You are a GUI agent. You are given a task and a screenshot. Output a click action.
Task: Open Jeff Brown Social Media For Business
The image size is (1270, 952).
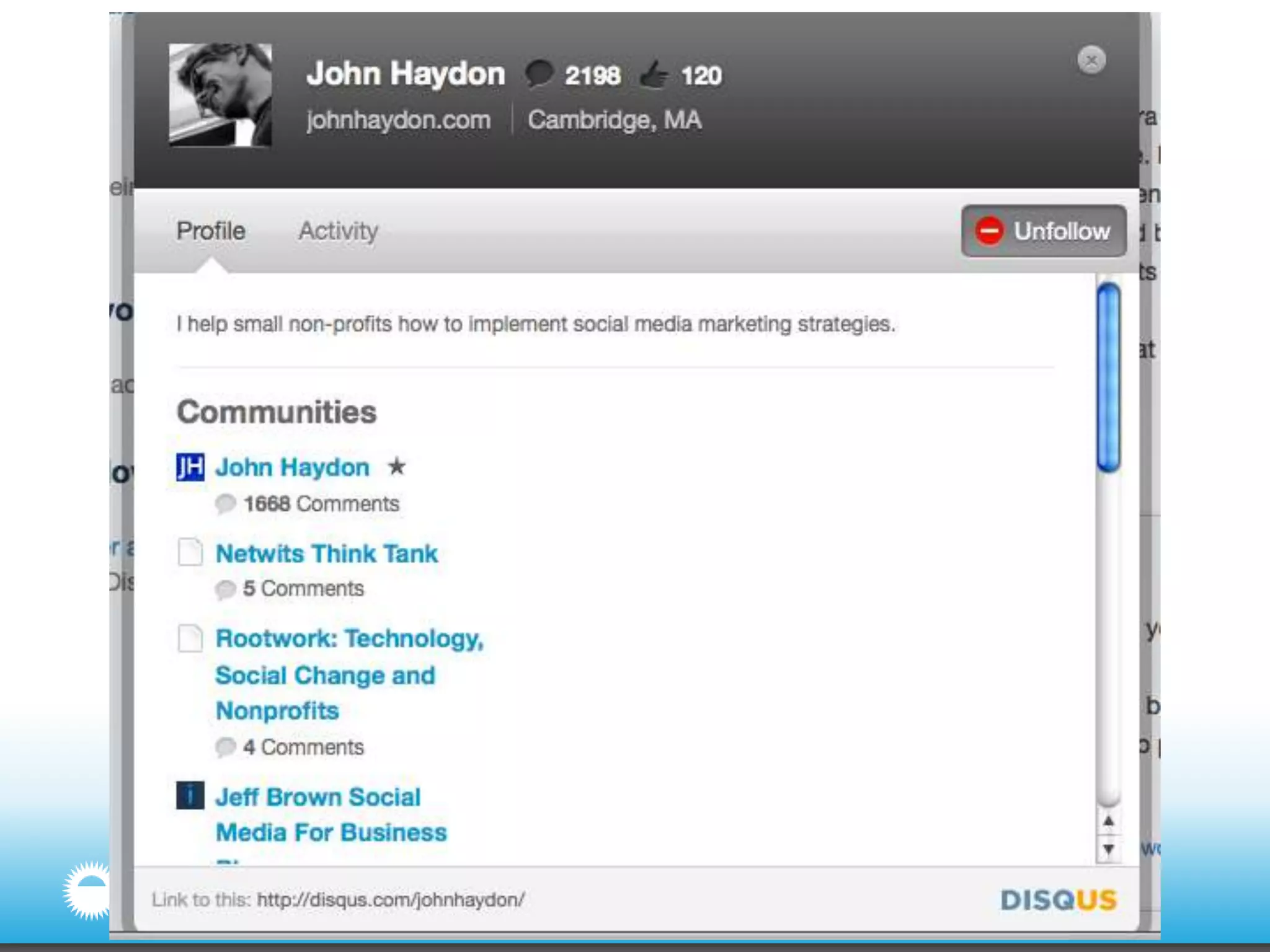point(318,798)
